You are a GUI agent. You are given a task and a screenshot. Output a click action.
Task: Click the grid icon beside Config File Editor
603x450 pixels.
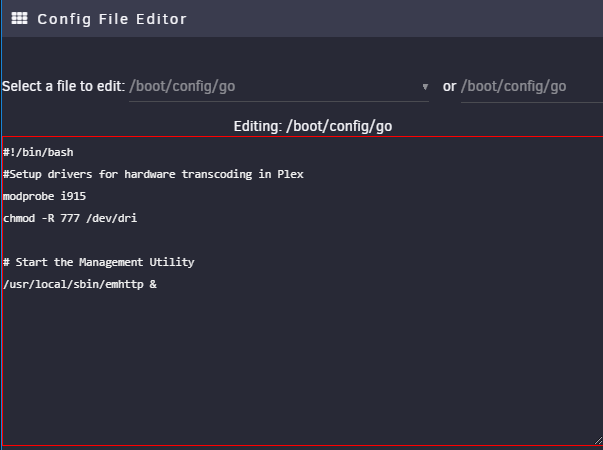(x=19, y=18)
